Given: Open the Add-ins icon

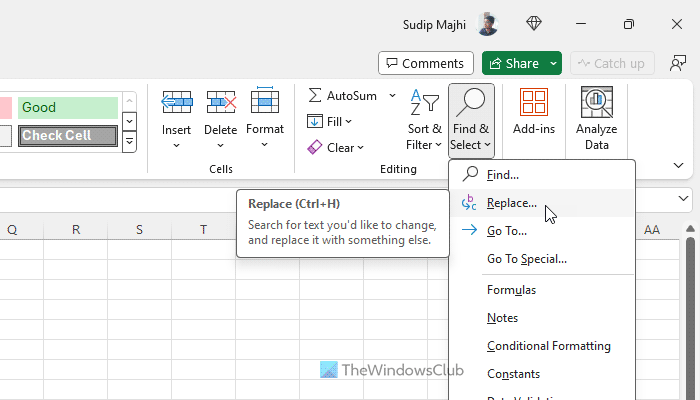Looking at the screenshot, I should tap(533, 103).
